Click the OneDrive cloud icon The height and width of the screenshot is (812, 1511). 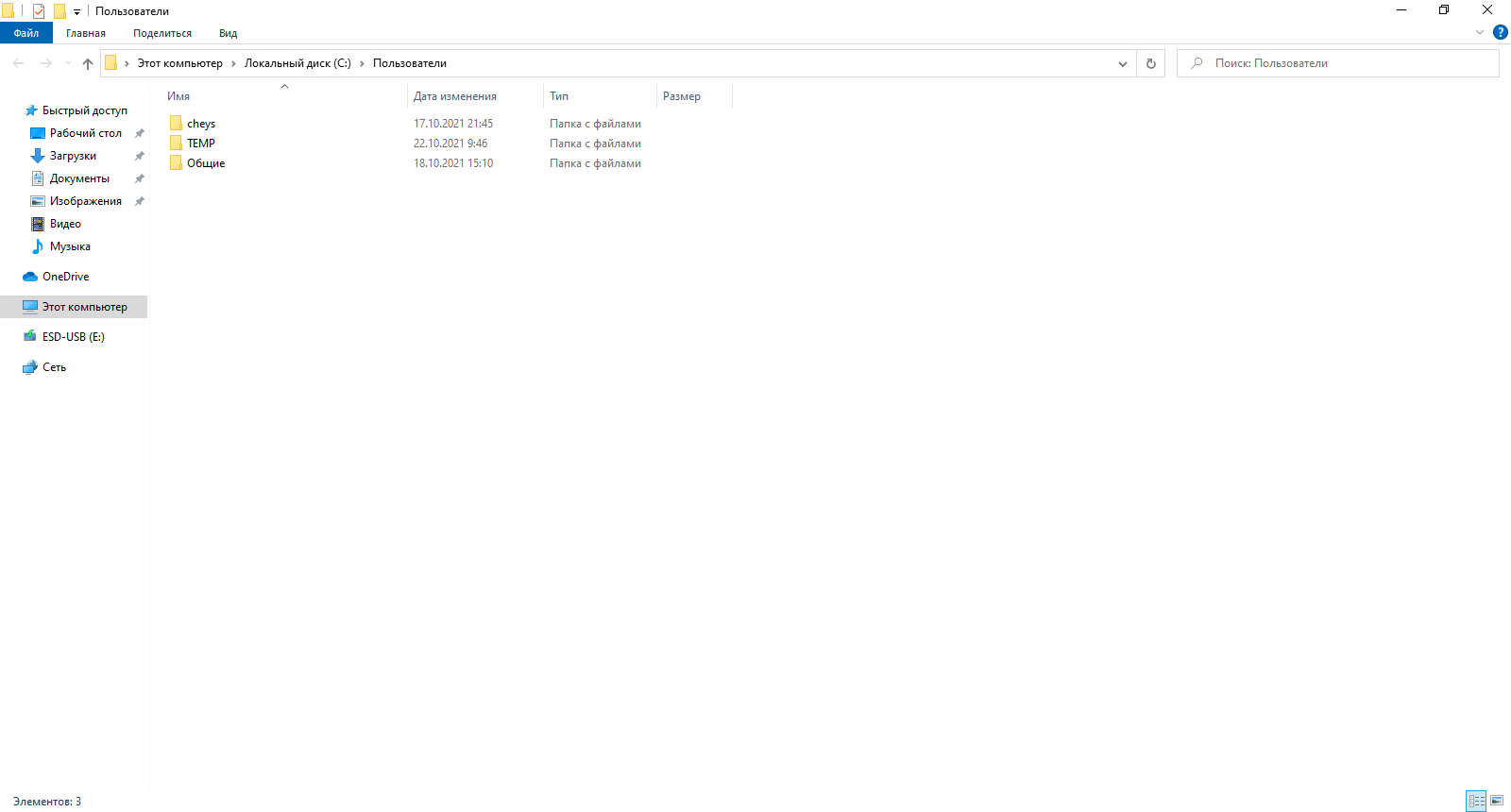pyautogui.click(x=30, y=277)
